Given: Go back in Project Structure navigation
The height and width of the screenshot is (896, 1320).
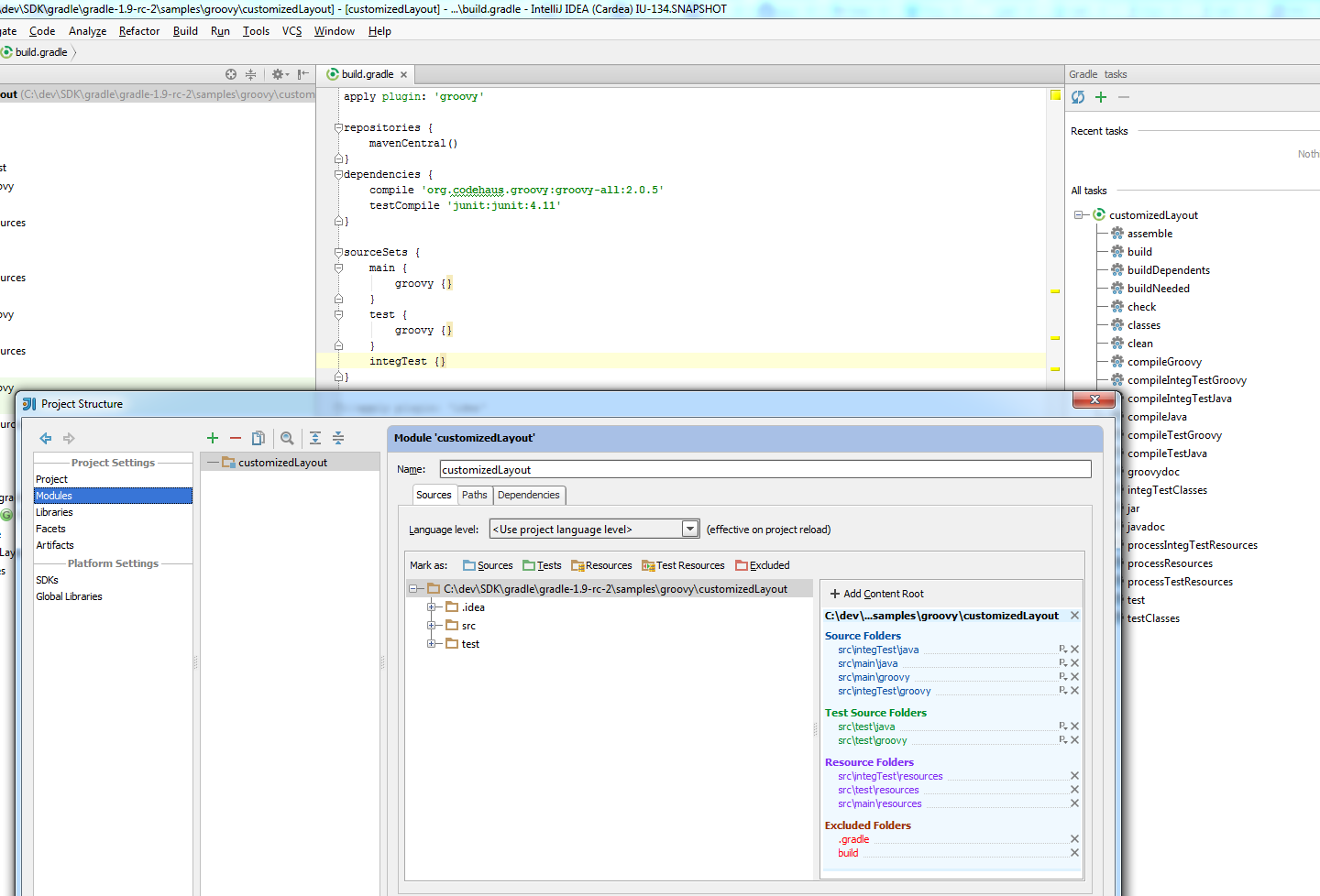Looking at the screenshot, I should point(45,438).
